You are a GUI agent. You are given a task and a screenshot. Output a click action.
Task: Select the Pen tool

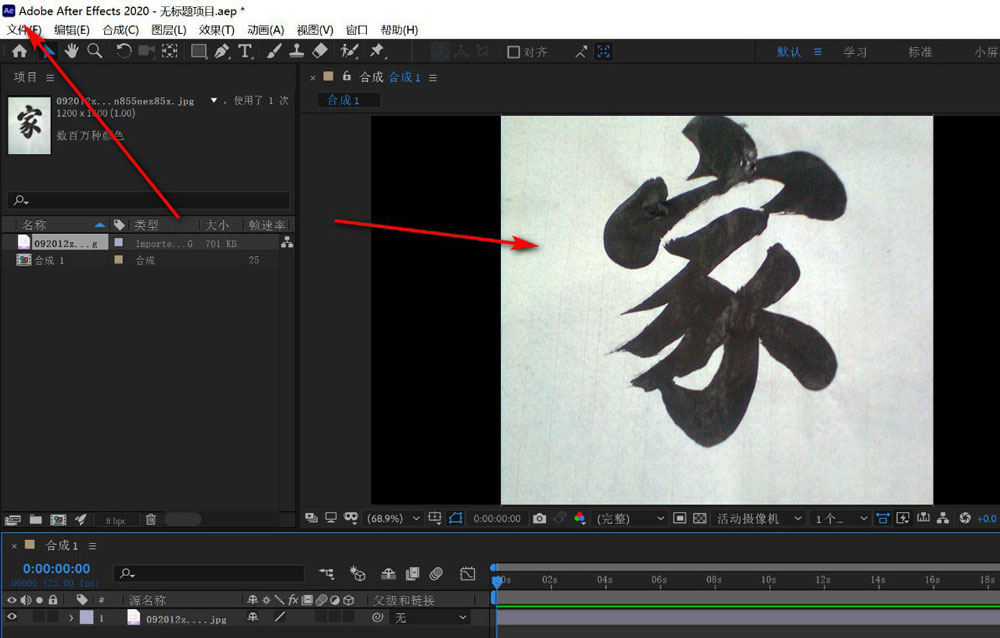pyautogui.click(x=222, y=51)
